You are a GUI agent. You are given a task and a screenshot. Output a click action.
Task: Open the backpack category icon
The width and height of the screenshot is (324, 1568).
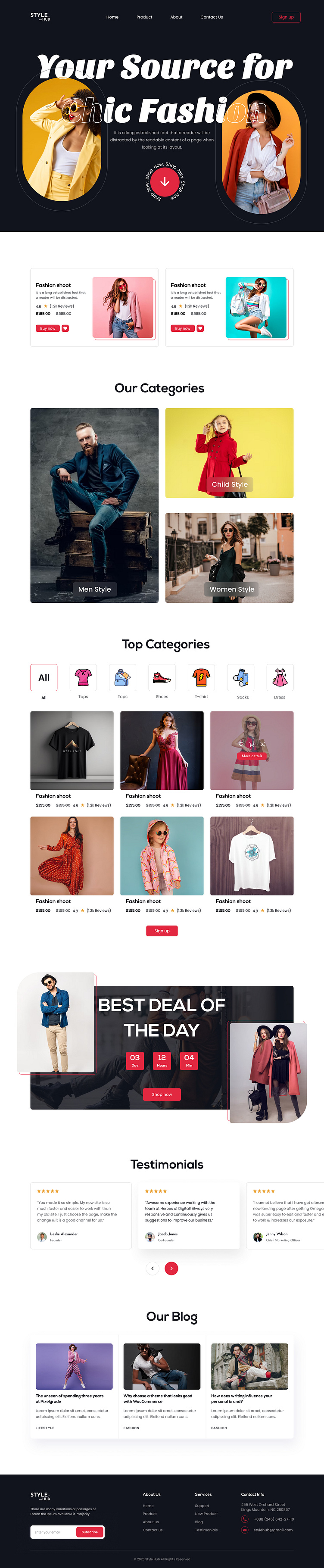[x=122, y=677]
